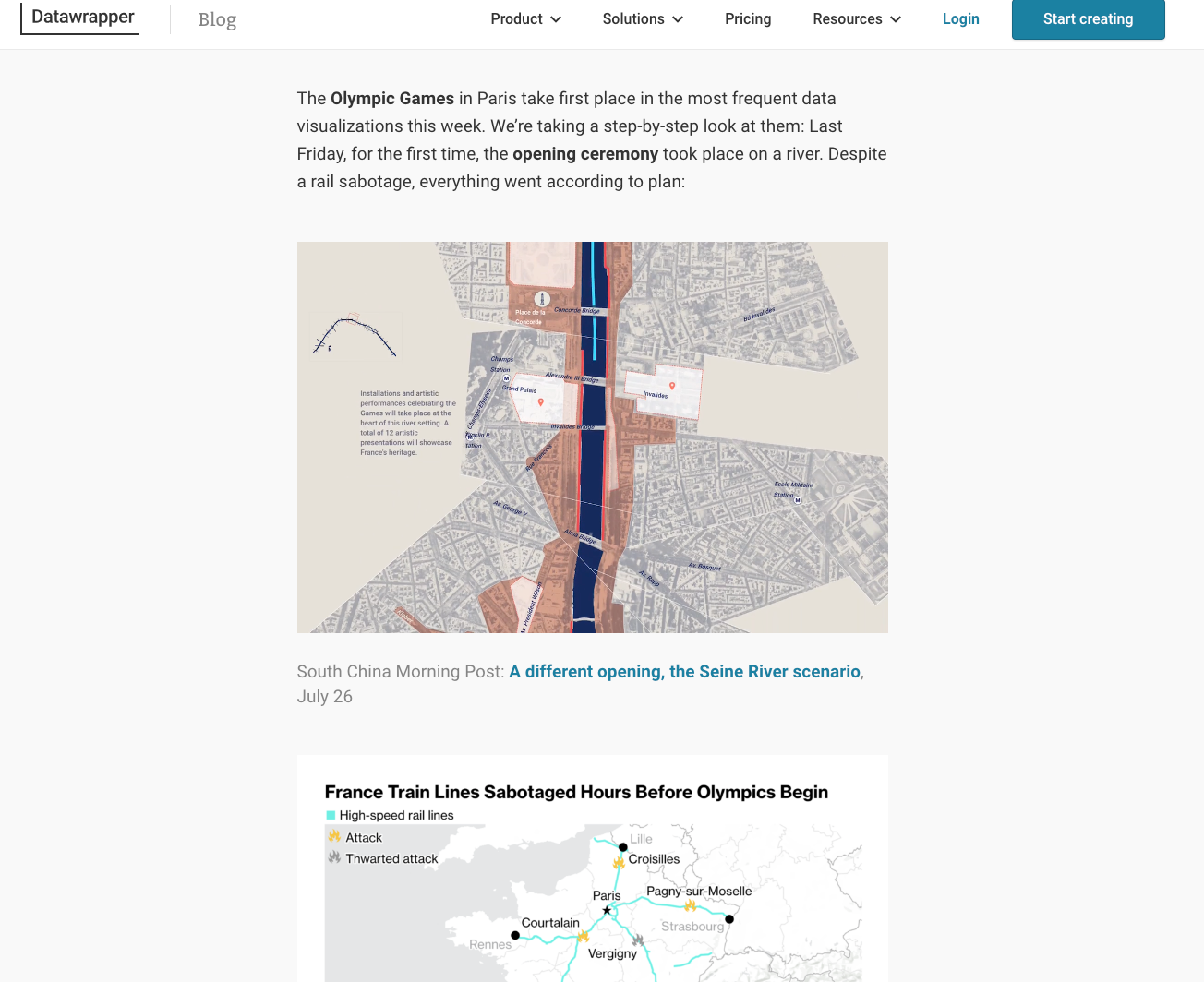Click the Resources dropdown chevron
The height and width of the screenshot is (982, 1204).
[x=896, y=19]
